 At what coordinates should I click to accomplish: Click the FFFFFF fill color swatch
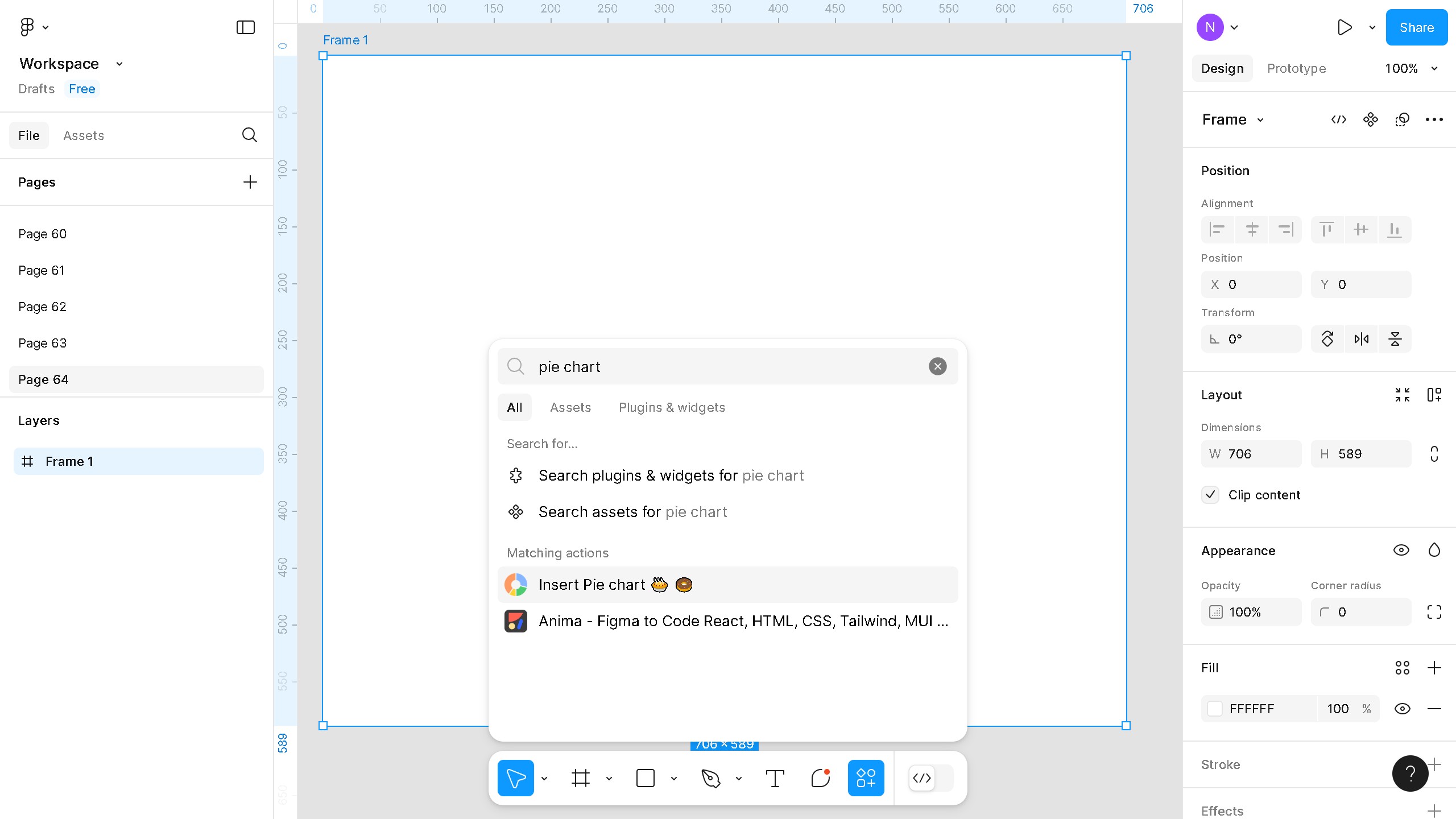click(1215, 709)
